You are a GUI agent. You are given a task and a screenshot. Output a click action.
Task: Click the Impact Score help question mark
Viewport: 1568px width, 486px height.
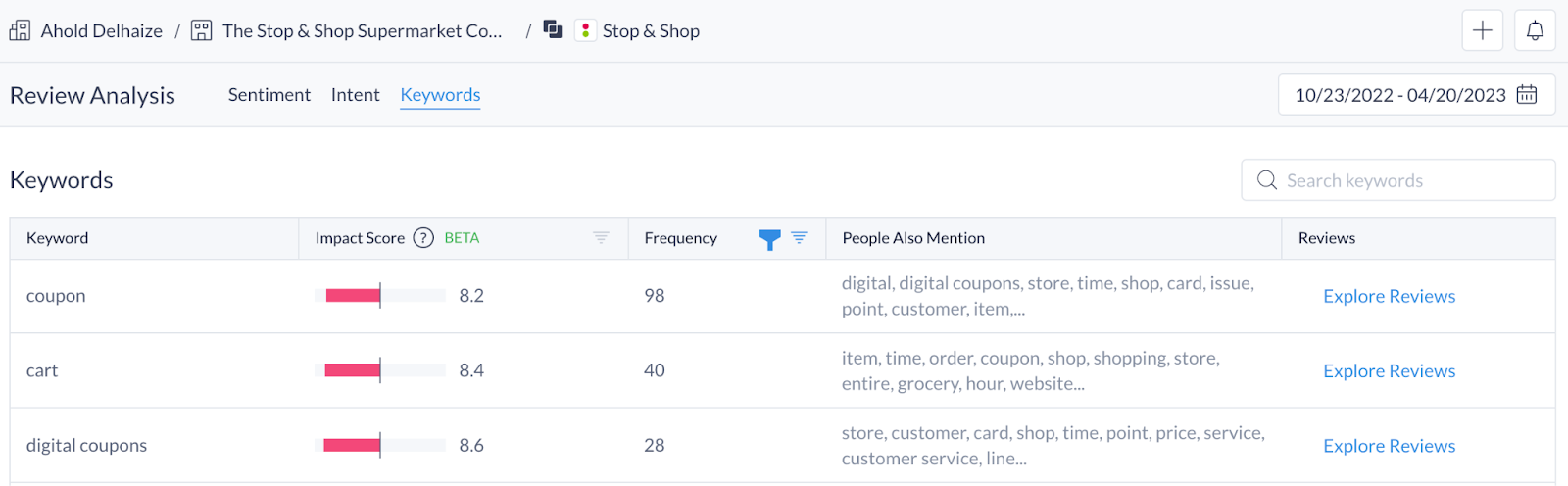[x=423, y=238]
